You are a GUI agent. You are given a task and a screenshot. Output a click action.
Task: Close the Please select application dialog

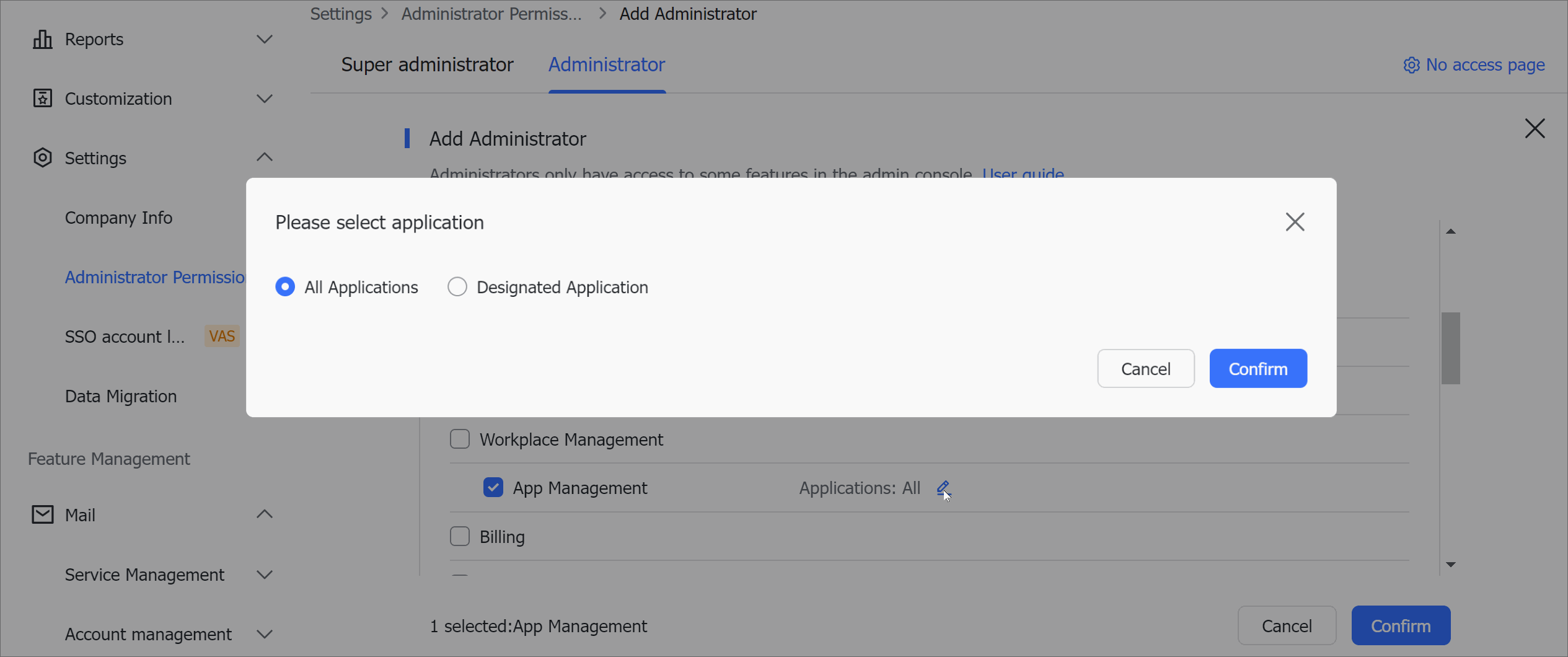pos(1295,222)
